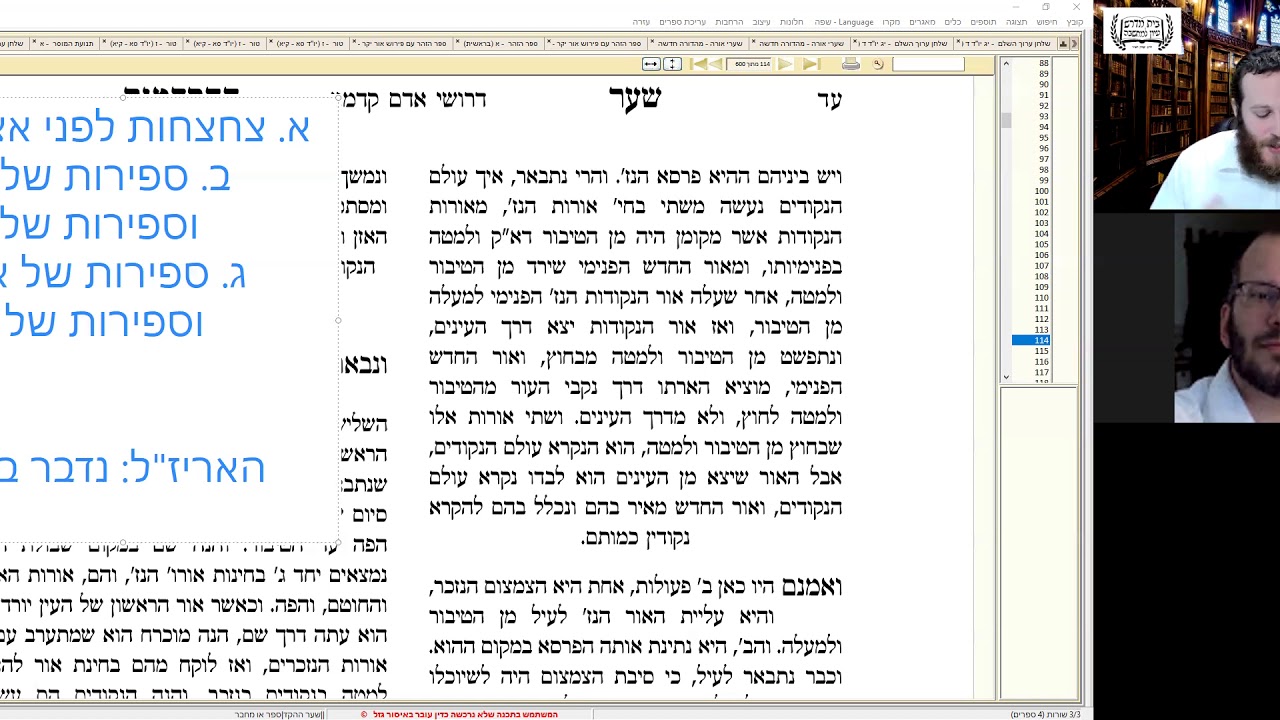
Task: Click the magnifier search icon
Action: tap(878, 64)
